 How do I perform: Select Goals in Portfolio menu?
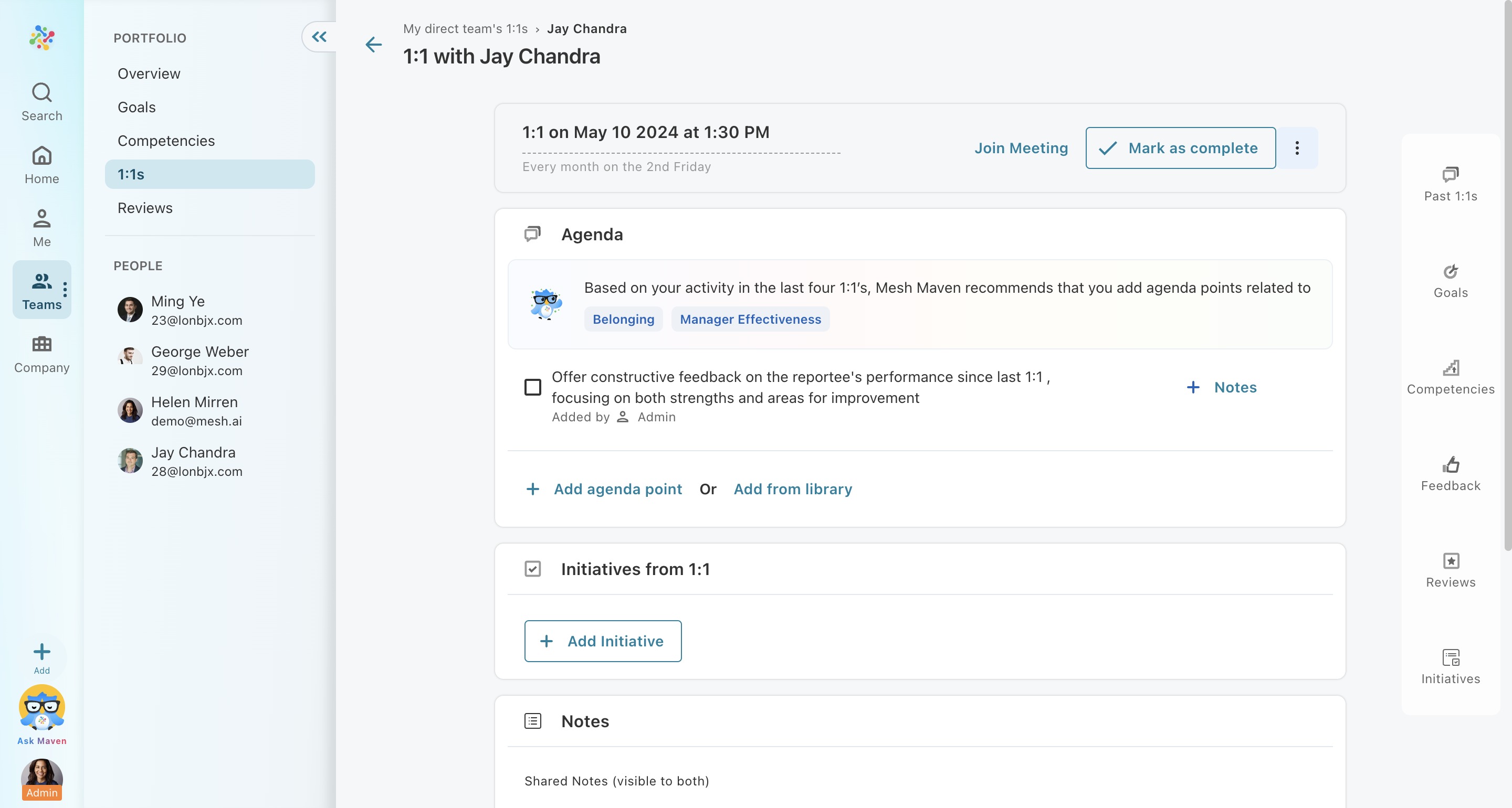(x=136, y=108)
